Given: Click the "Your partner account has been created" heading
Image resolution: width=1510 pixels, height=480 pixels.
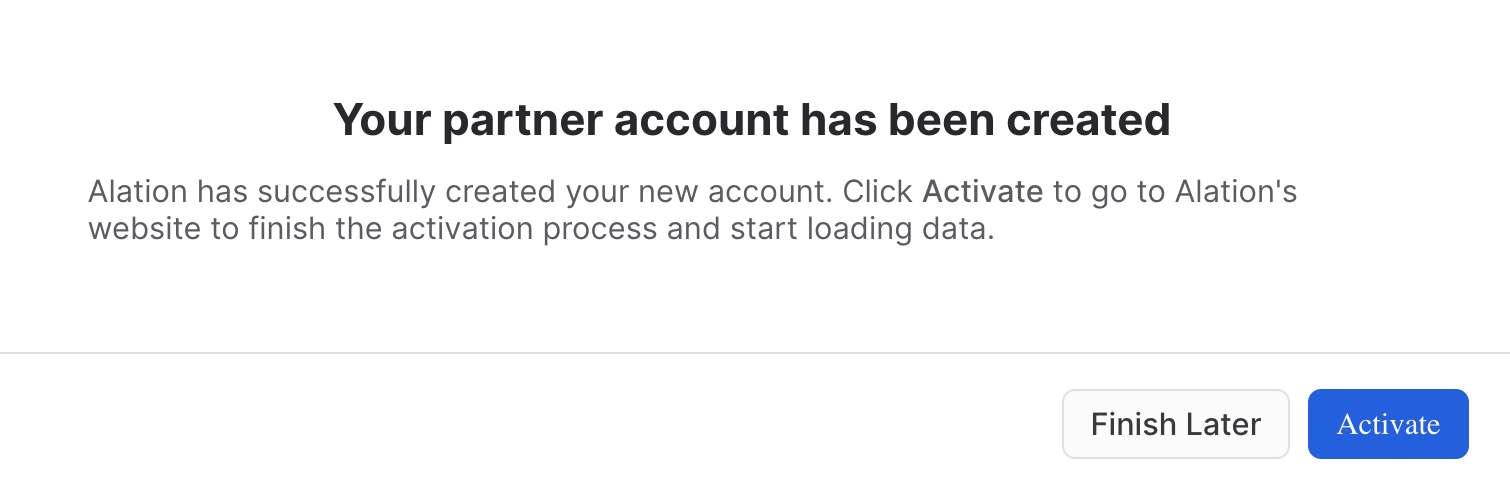Looking at the screenshot, I should click(751, 120).
